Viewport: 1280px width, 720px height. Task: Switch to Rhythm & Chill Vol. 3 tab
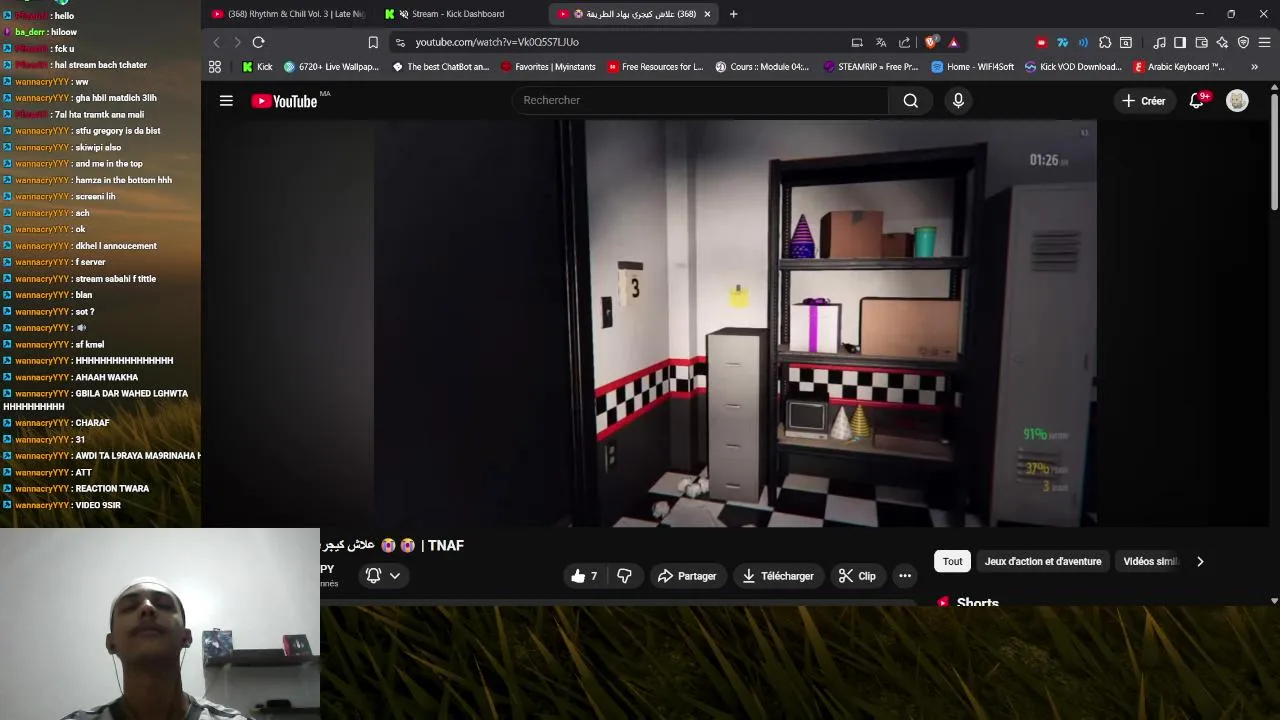pos(288,14)
